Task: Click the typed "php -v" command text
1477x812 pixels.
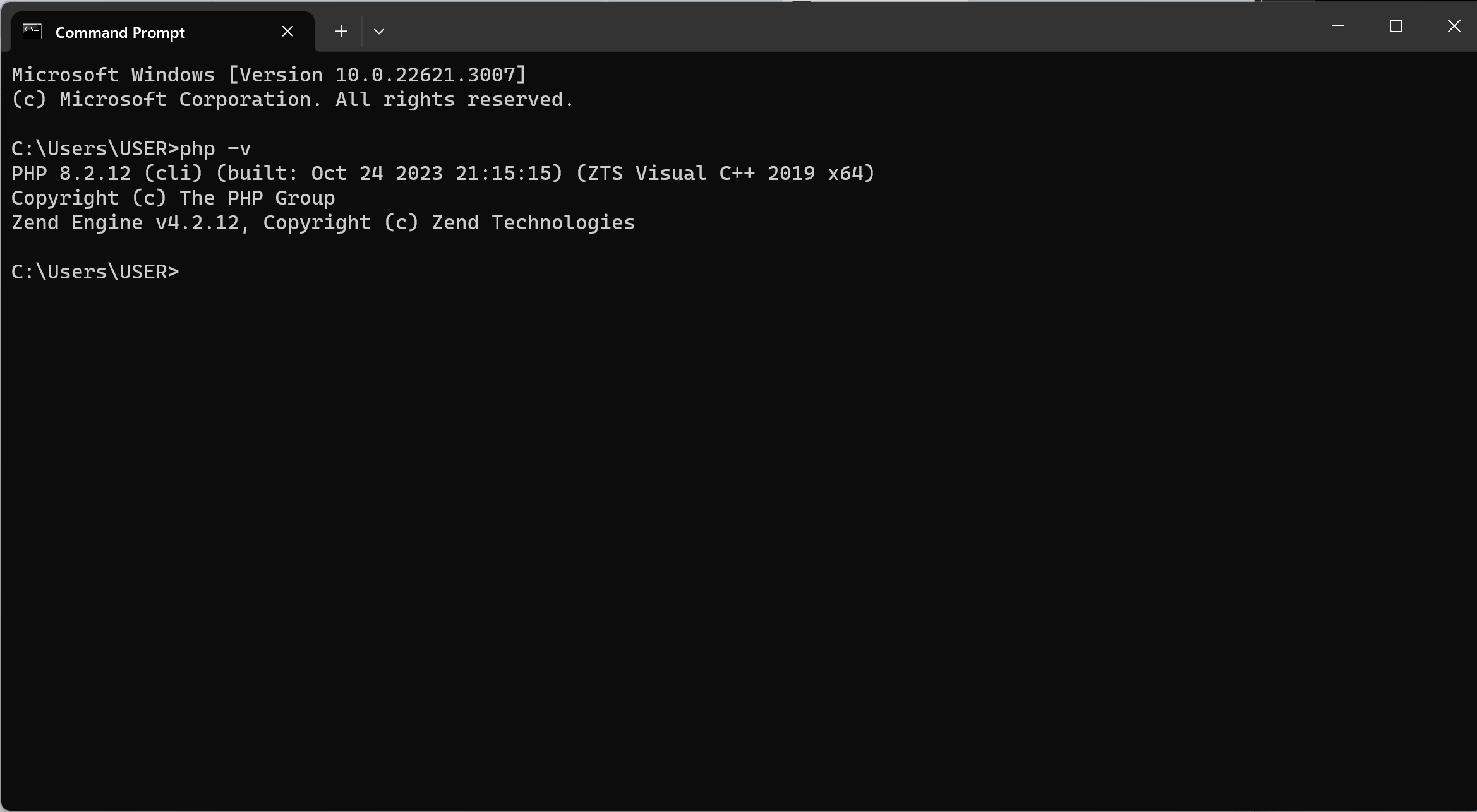Action: click(x=215, y=149)
